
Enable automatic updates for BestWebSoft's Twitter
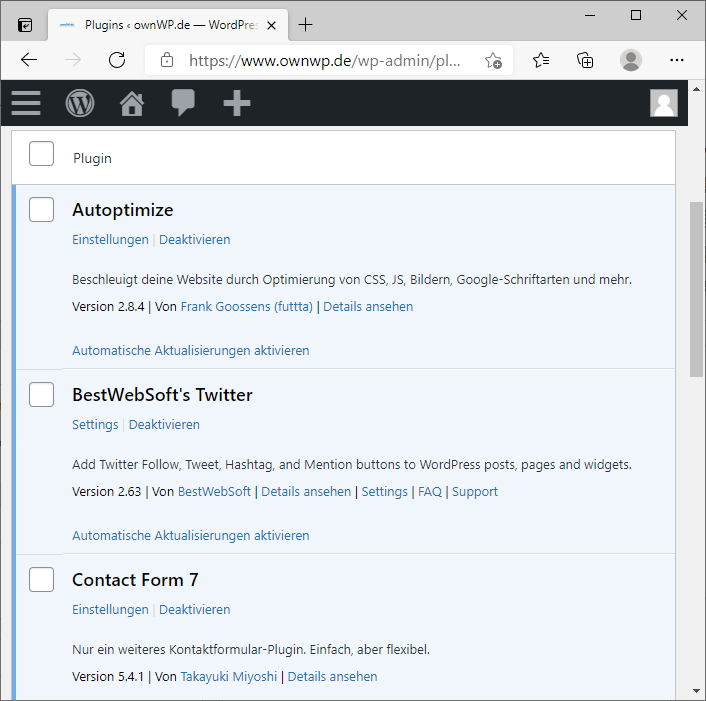coord(191,536)
